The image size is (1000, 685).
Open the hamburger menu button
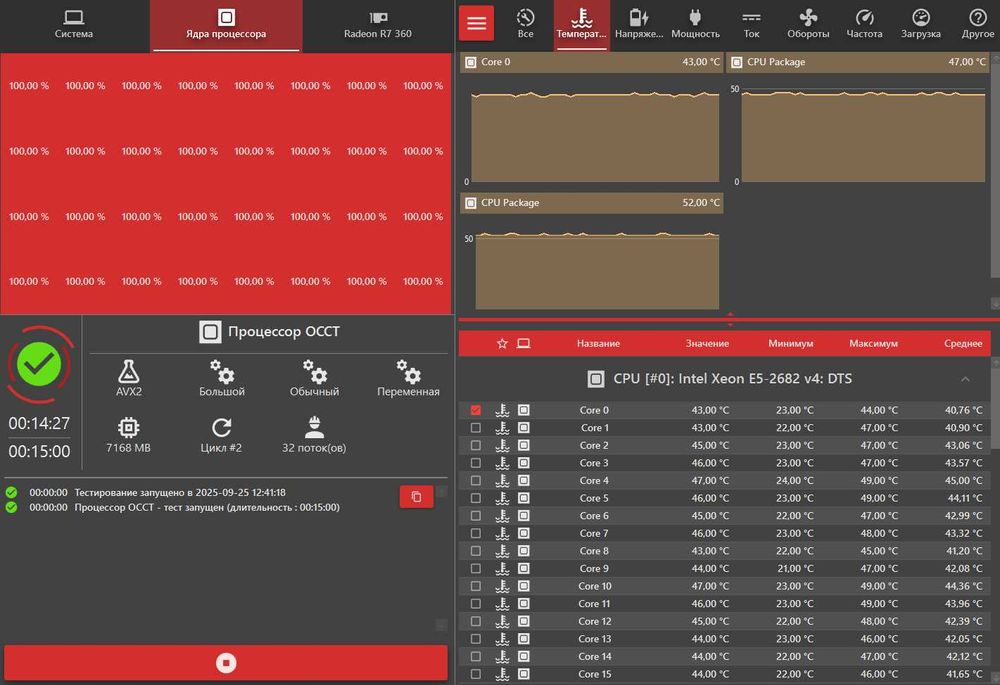(476, 24)
